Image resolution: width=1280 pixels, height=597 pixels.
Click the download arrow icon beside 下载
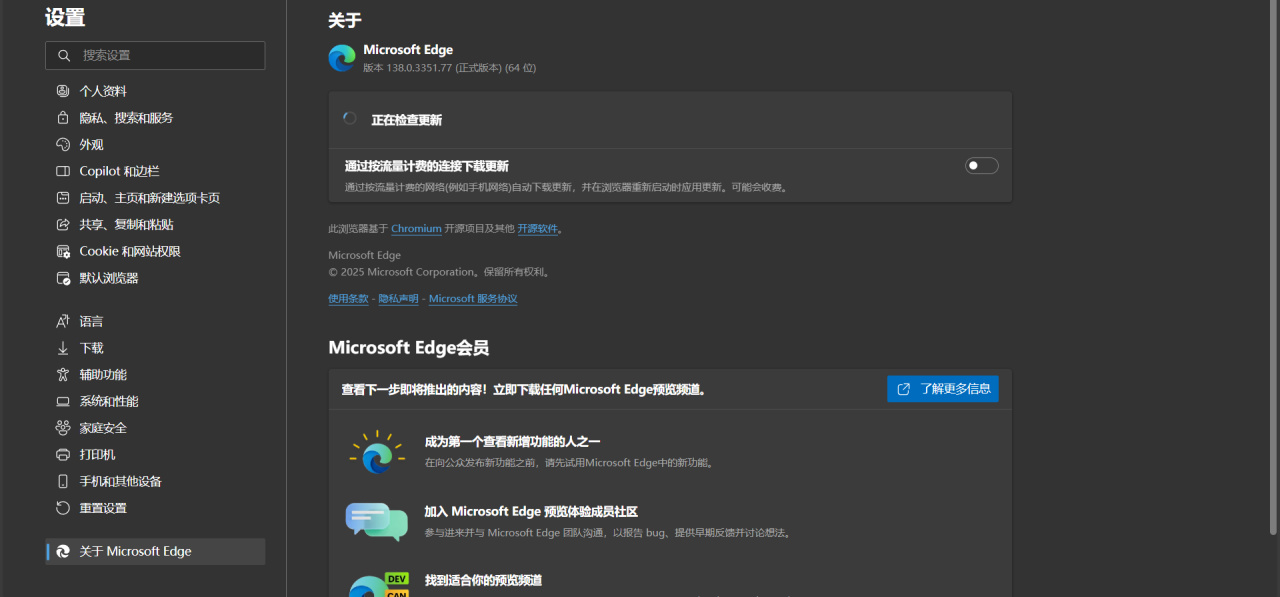tap(63, 348)
